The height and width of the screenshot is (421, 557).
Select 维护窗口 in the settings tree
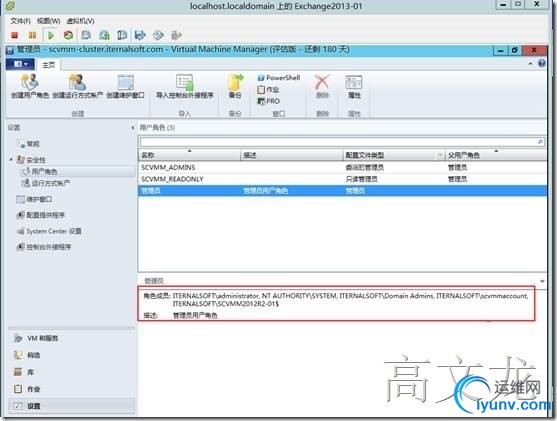tap(34, 199)
